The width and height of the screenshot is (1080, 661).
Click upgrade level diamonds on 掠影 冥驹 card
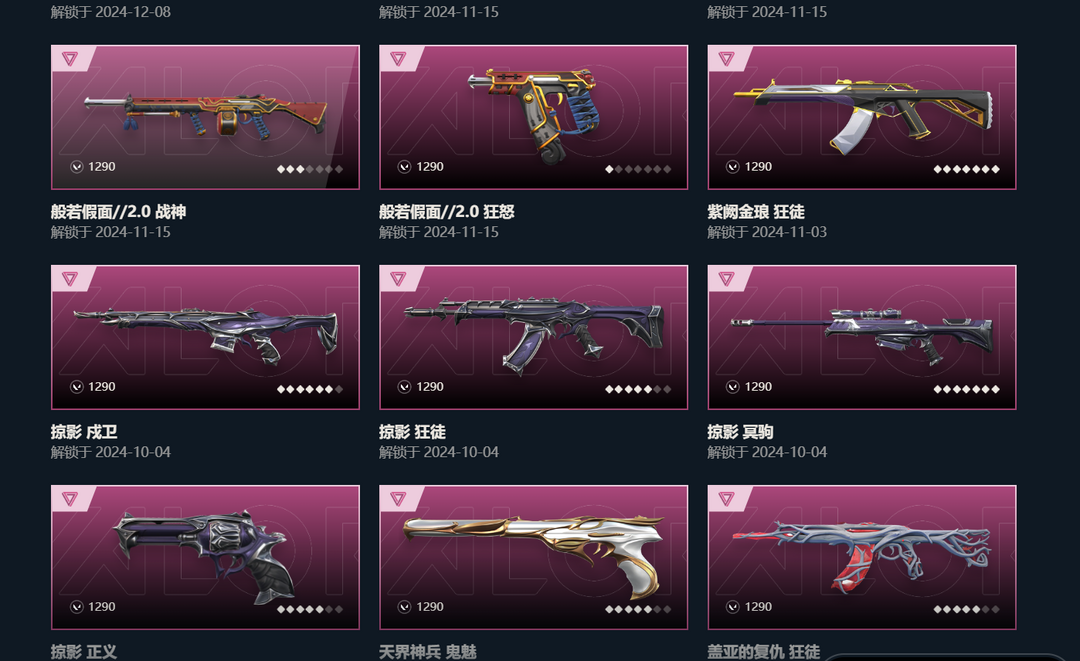click(x=966, y=389)
